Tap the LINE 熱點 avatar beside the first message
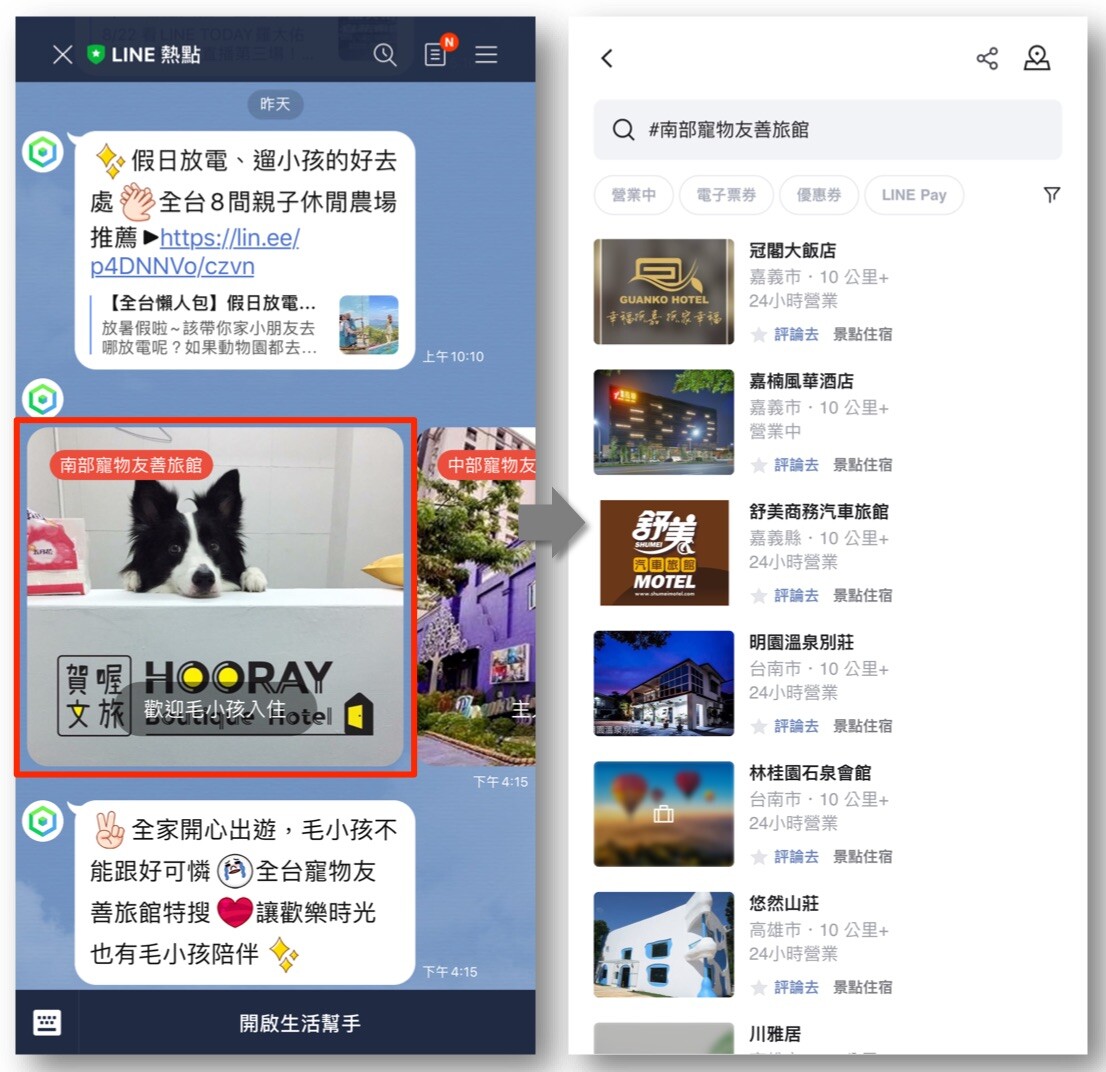Screen dimensions: 1106x1072 [43, 152]
